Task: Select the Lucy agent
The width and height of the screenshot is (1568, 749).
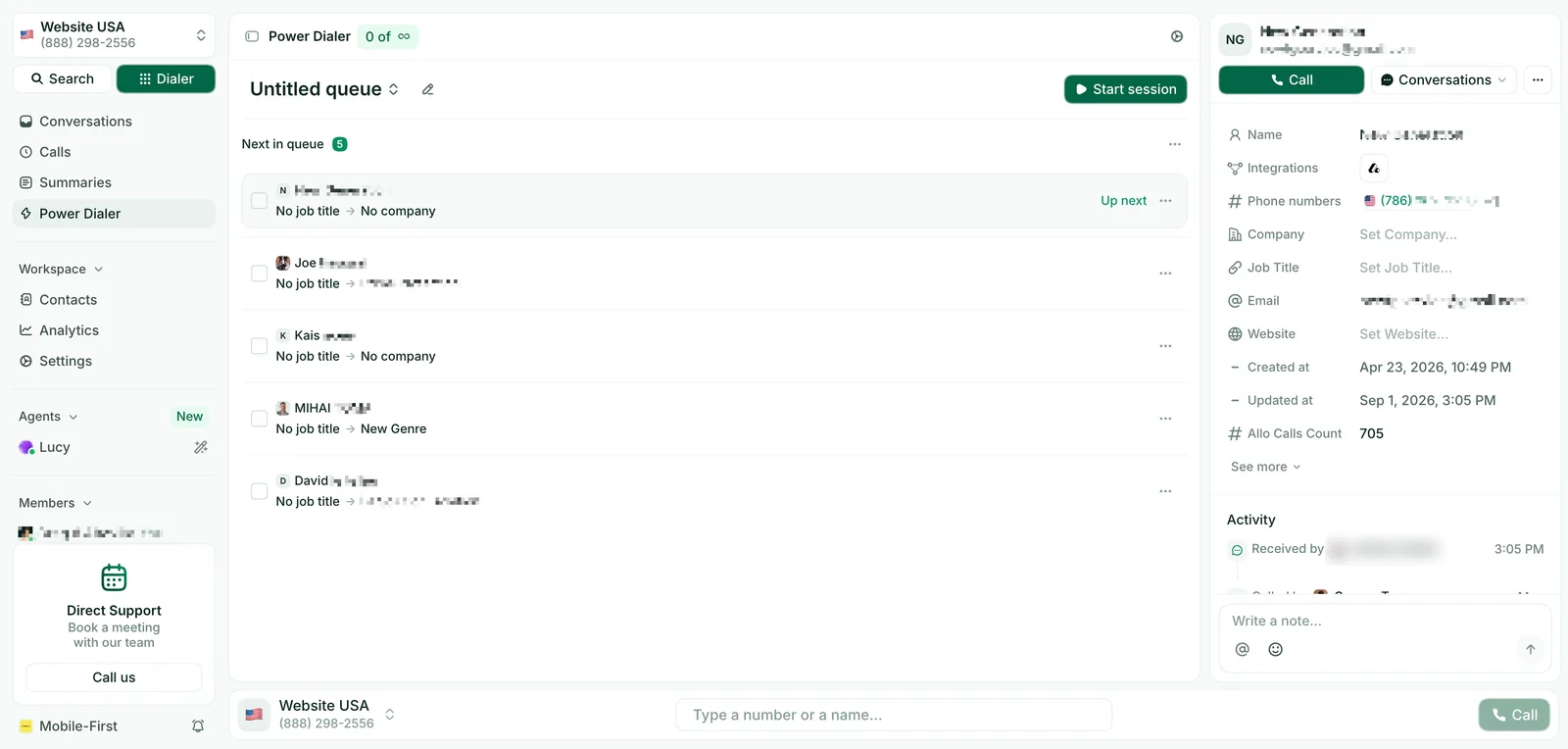Action: [x=54, y=447]
